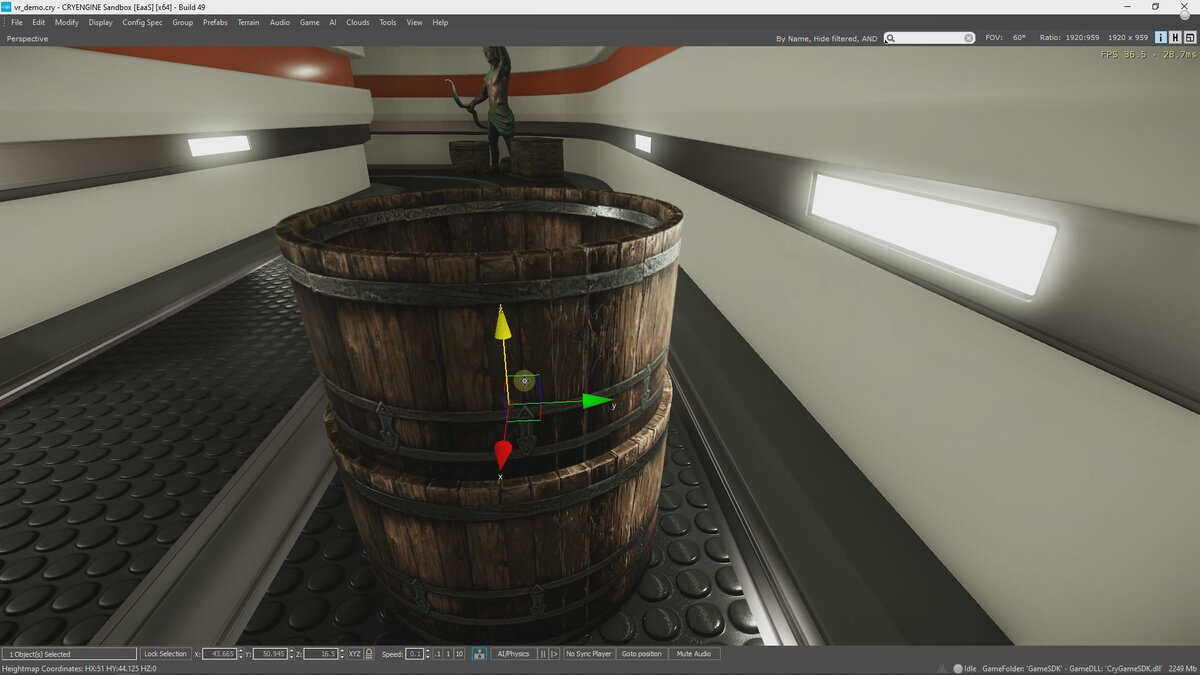1200x675 pixels.
Task: Click the terrain follow icon beside speed presets
Action: pos(479,654)
